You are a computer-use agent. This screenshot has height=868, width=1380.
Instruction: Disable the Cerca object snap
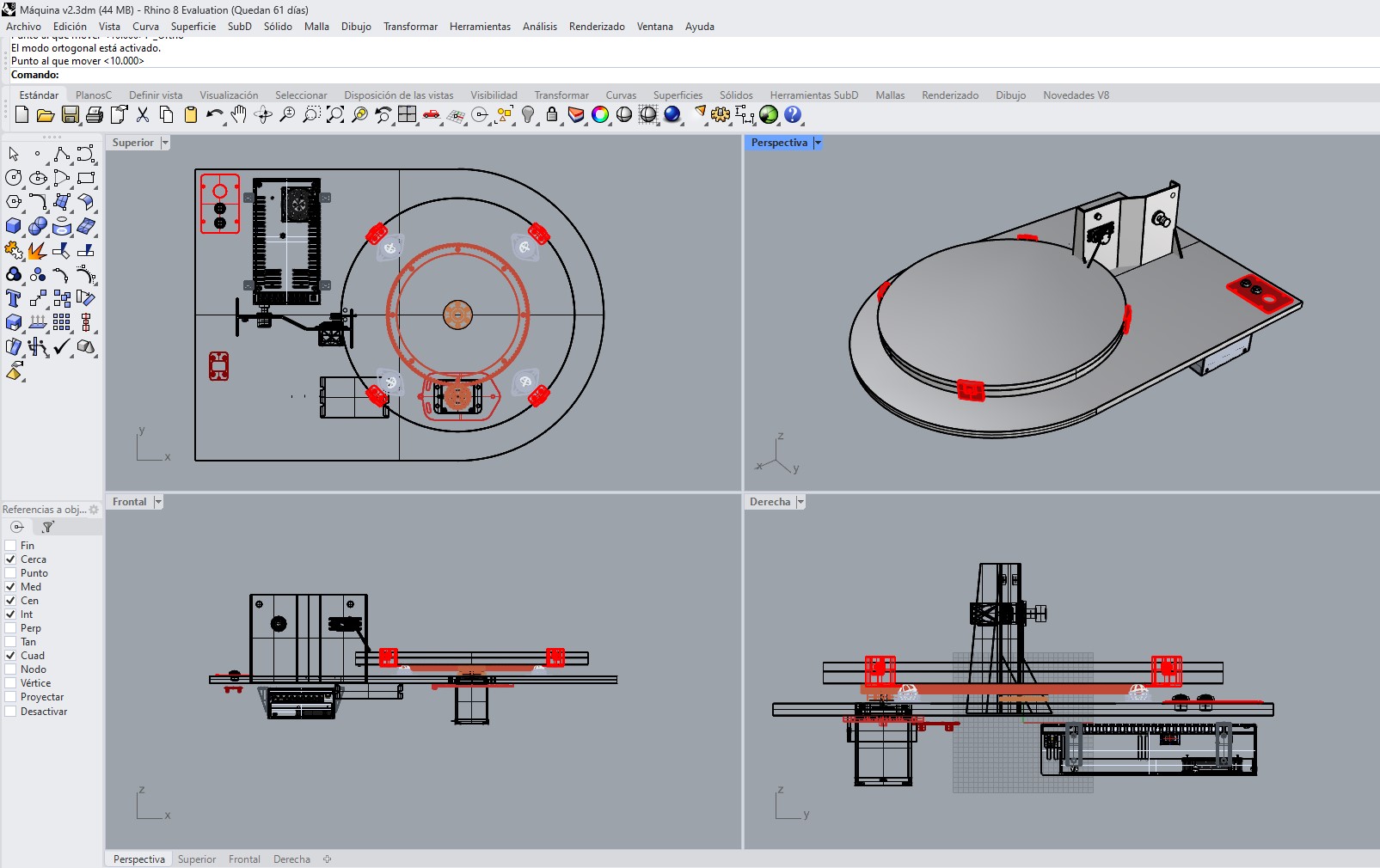click(11, 559)
